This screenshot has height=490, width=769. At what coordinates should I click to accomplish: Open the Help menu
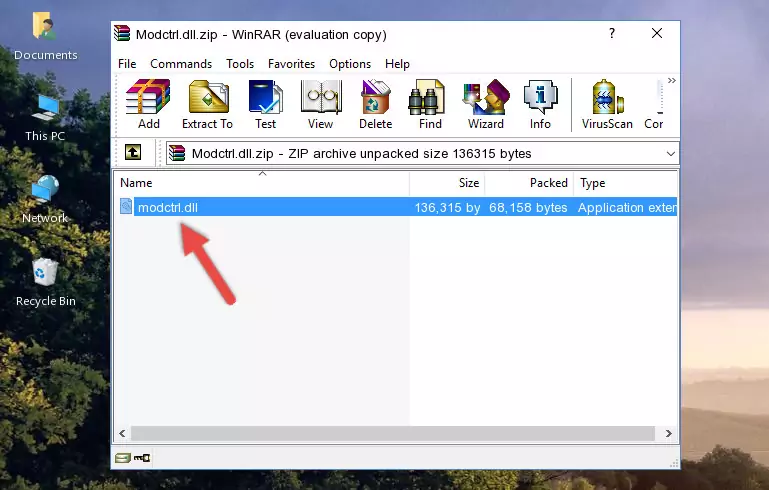397,64
